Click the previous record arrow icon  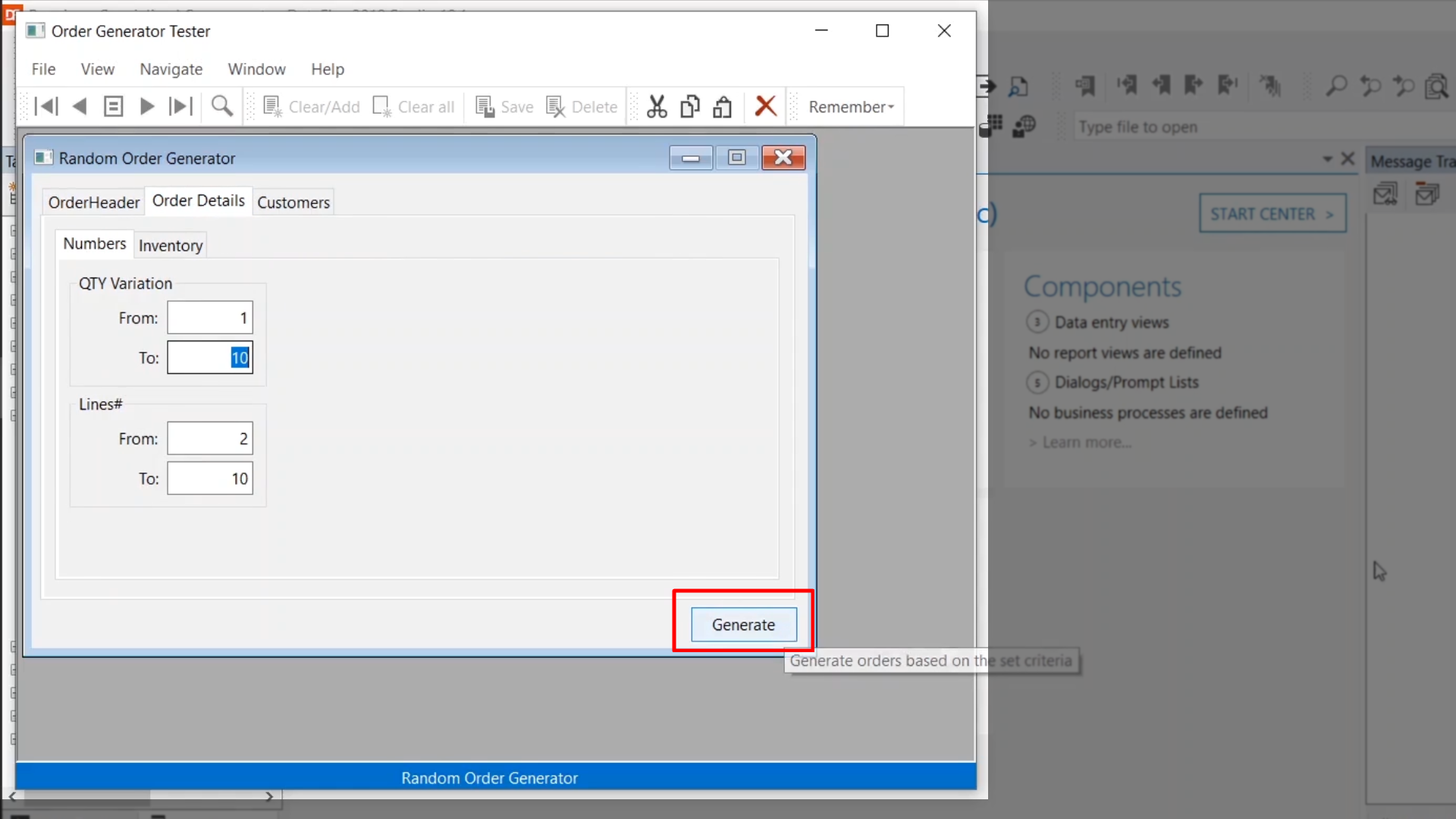click(x=80, y=106)
